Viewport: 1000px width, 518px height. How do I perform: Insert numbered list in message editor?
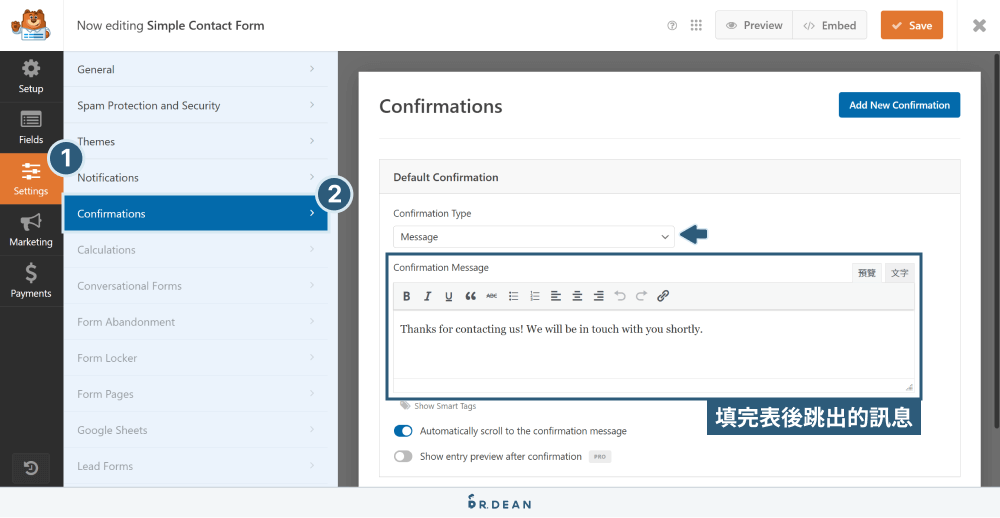[x=534, y=296]
